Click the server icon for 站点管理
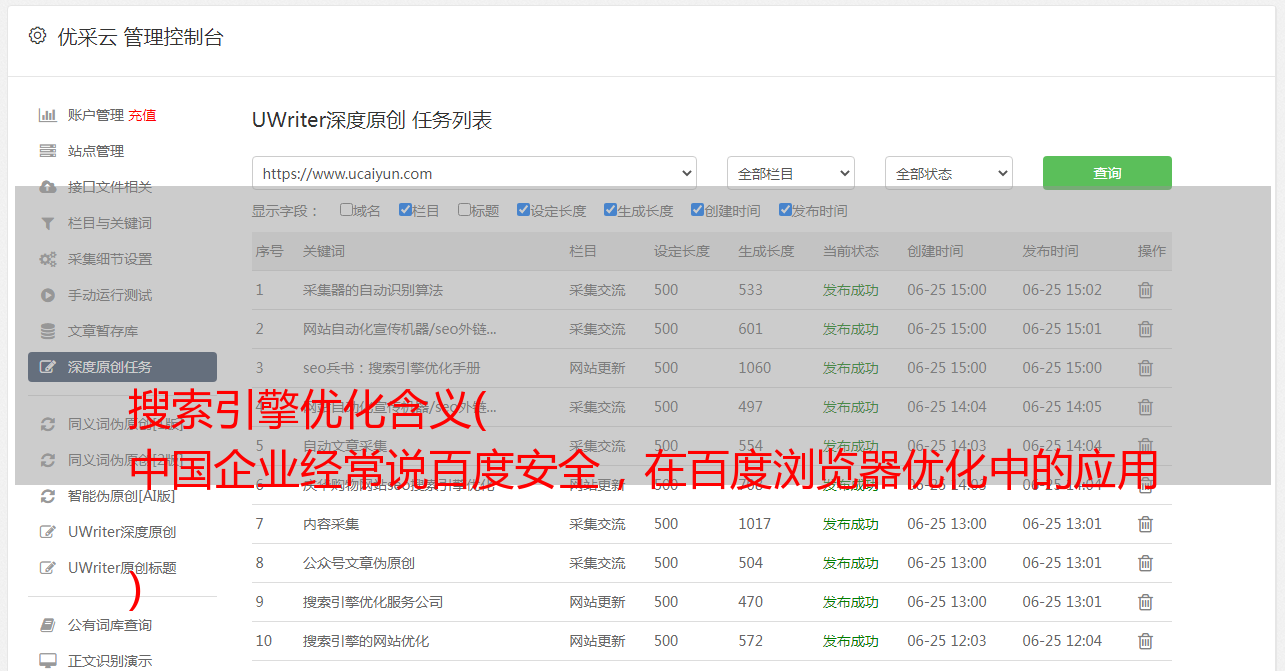The width and height of the screenshot is (1285, 671). [47, 151]
